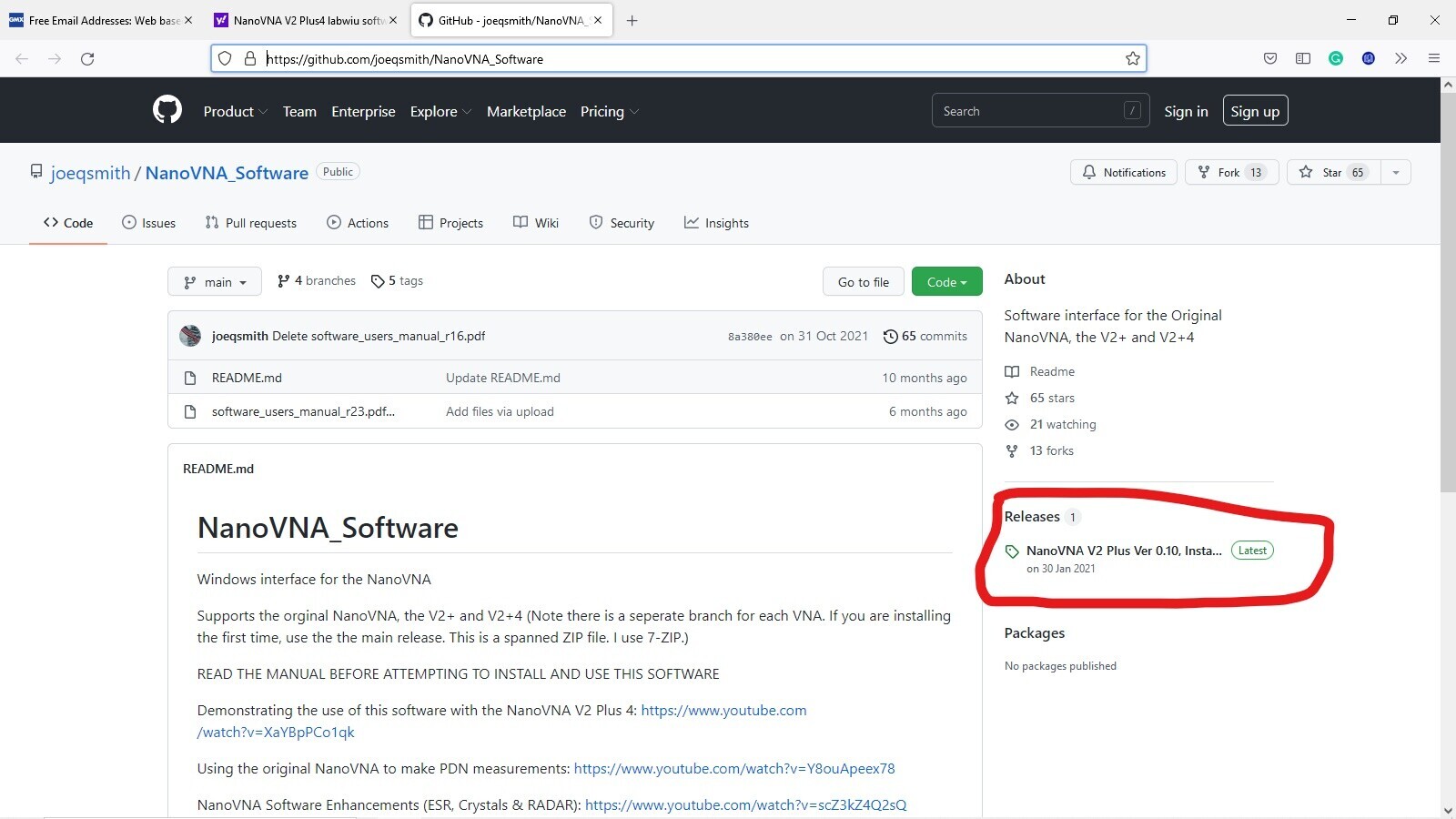The width and height of the screenshot is (1456, 819).
Task: Close the NanoVNA V2 Plus4 Yahoo tab
Action: 393,20
